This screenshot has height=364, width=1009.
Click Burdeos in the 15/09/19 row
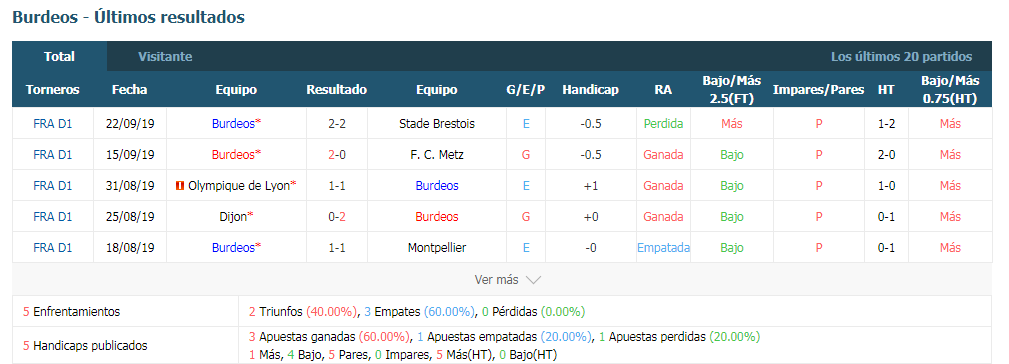tap(233, 154)
